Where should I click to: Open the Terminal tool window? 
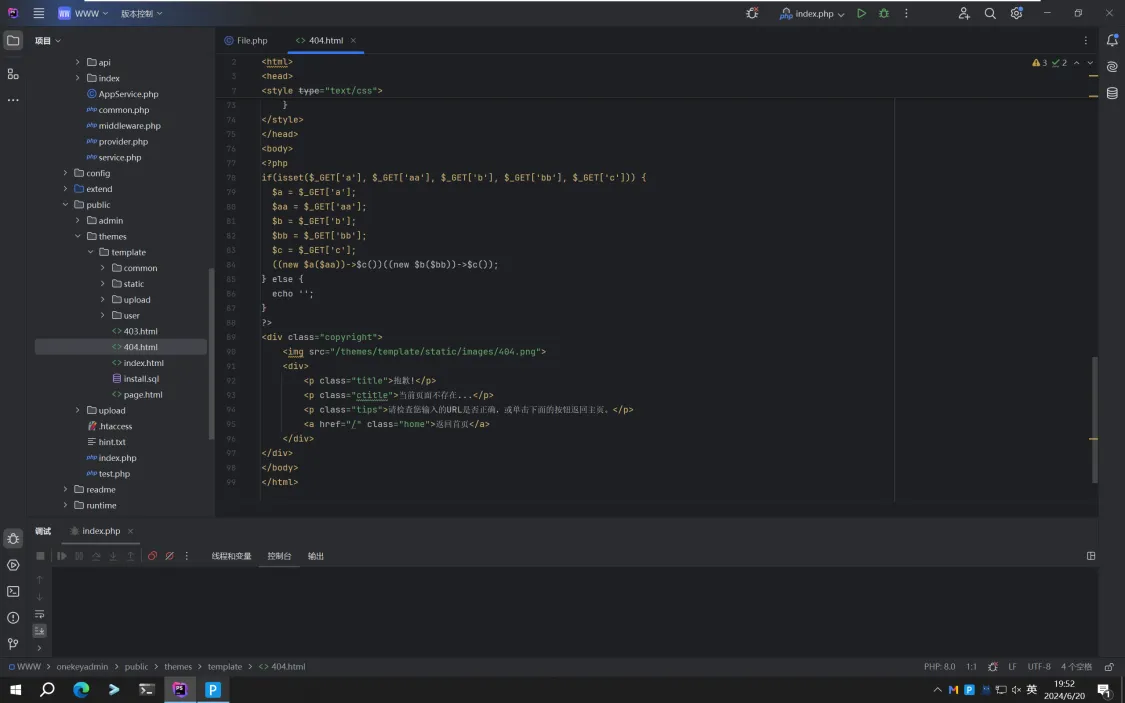pyautogui.click(x=13, y=592)
